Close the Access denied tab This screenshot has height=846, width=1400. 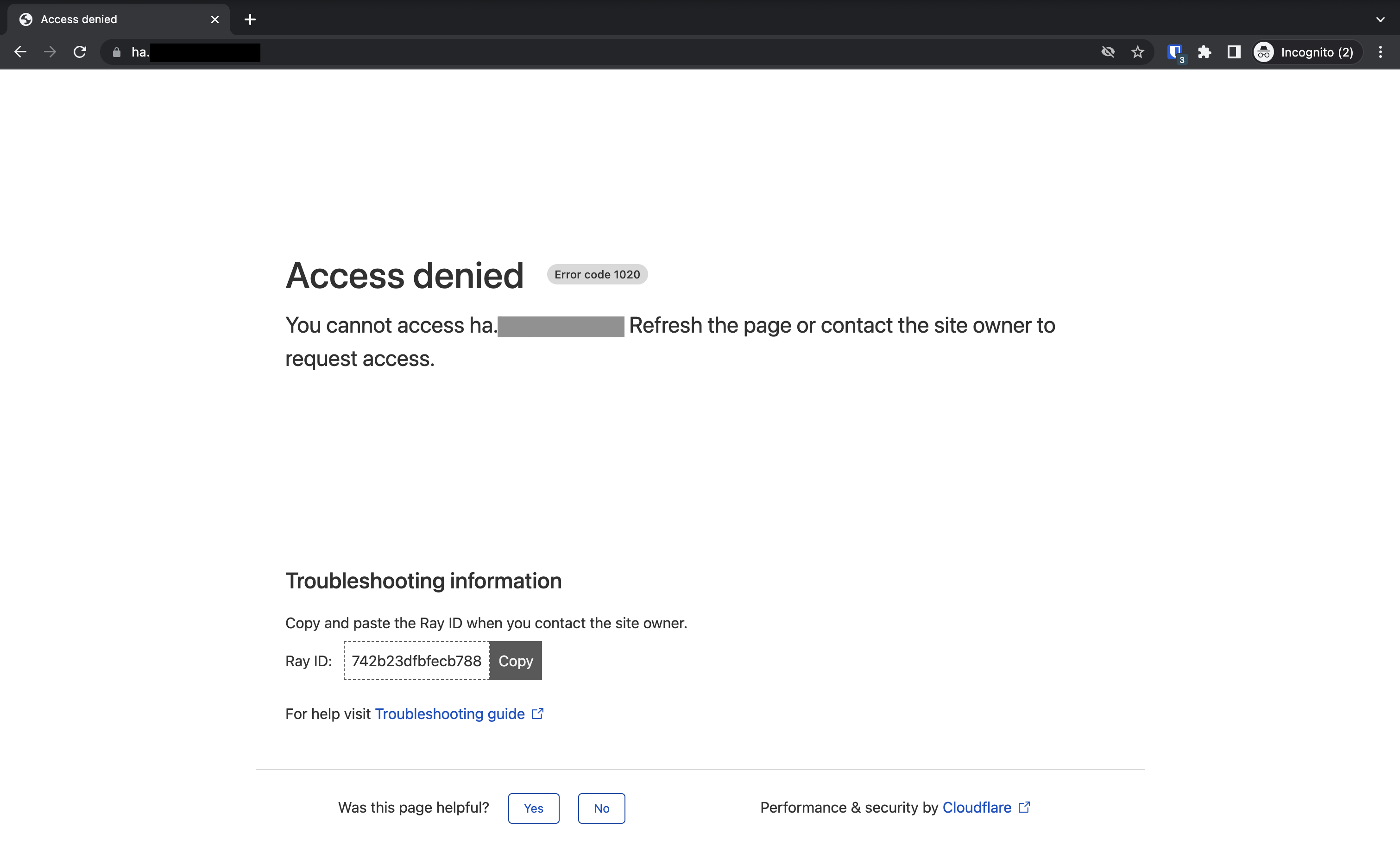tap(214, 19)
